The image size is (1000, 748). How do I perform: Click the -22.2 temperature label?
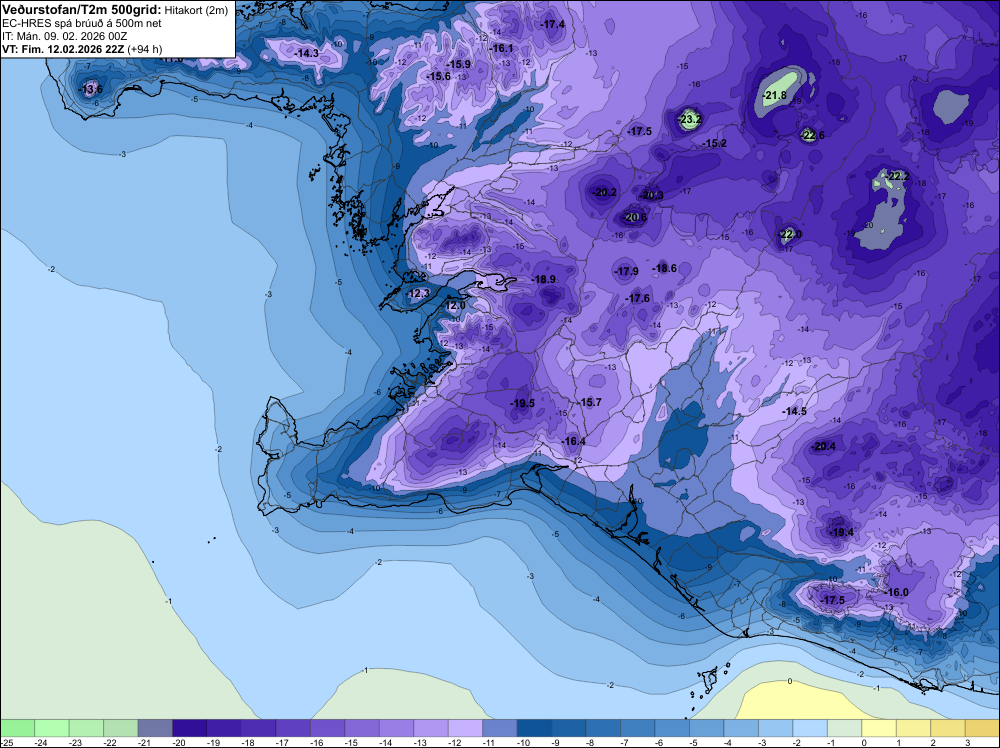click(897, 176)
